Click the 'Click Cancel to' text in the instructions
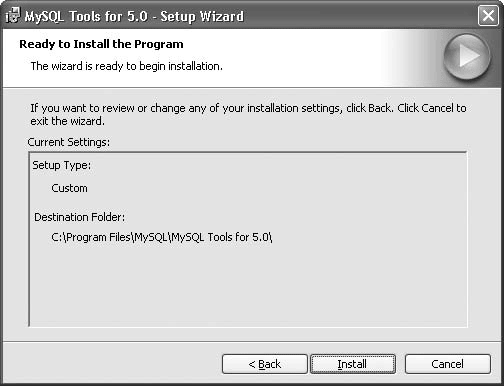Viewport: 504px width, 386px height. (432, 108)
